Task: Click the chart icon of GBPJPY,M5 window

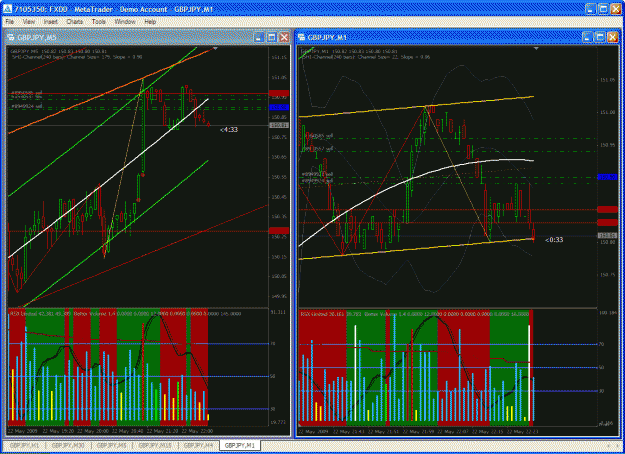Action: click(11, 37)
